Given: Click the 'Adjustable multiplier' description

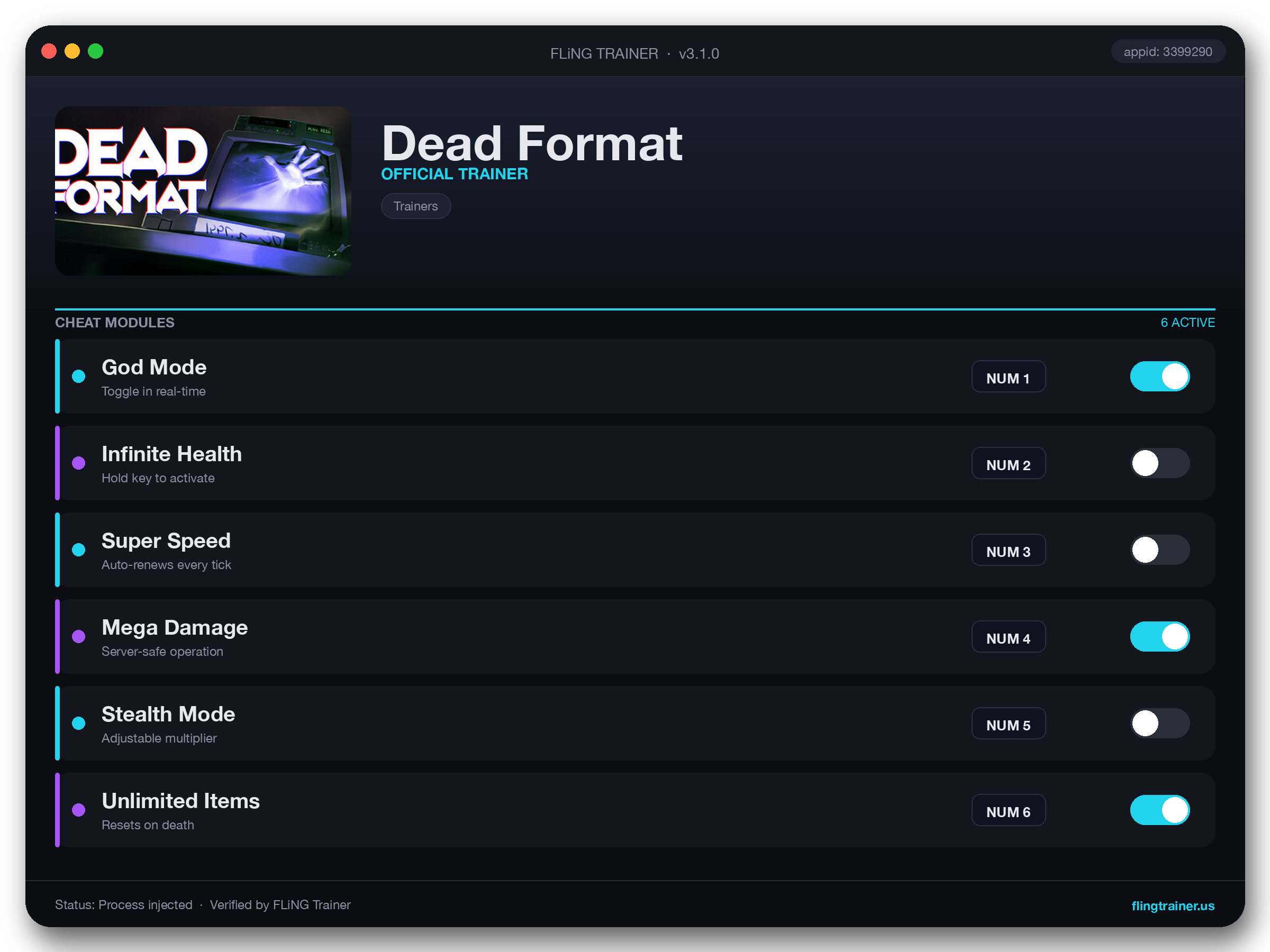Looking at the screenshot, I should pyautogui.click(x=159, y=738).
